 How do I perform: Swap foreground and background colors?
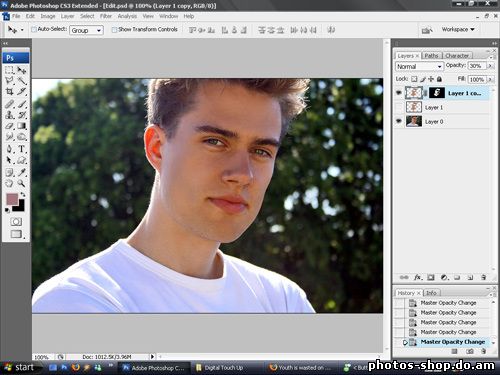[23, 194]
